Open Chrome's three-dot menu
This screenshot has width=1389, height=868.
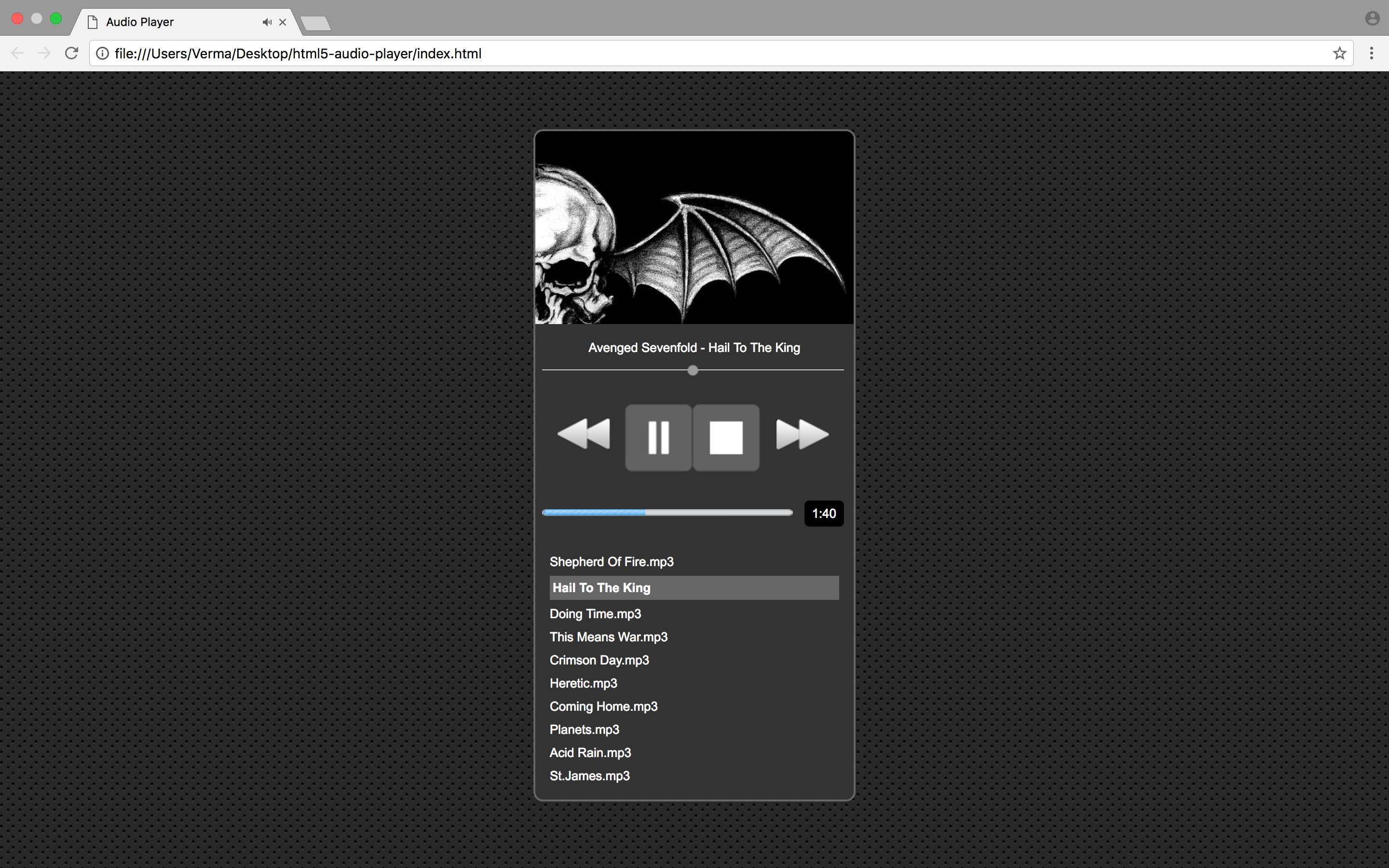click(1371, 54)
